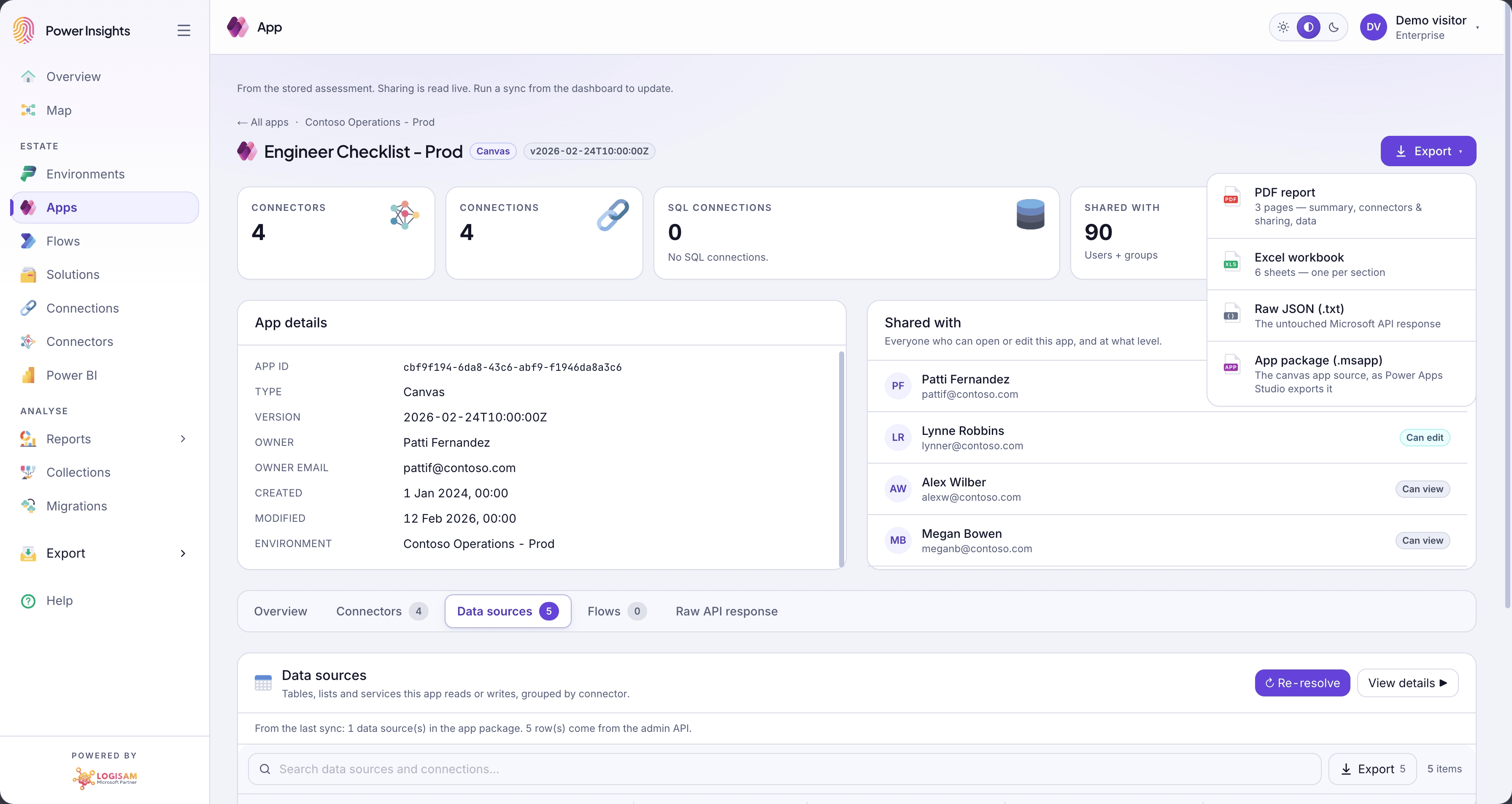Choose Excel workbook from export menu

coord(1341,264)
